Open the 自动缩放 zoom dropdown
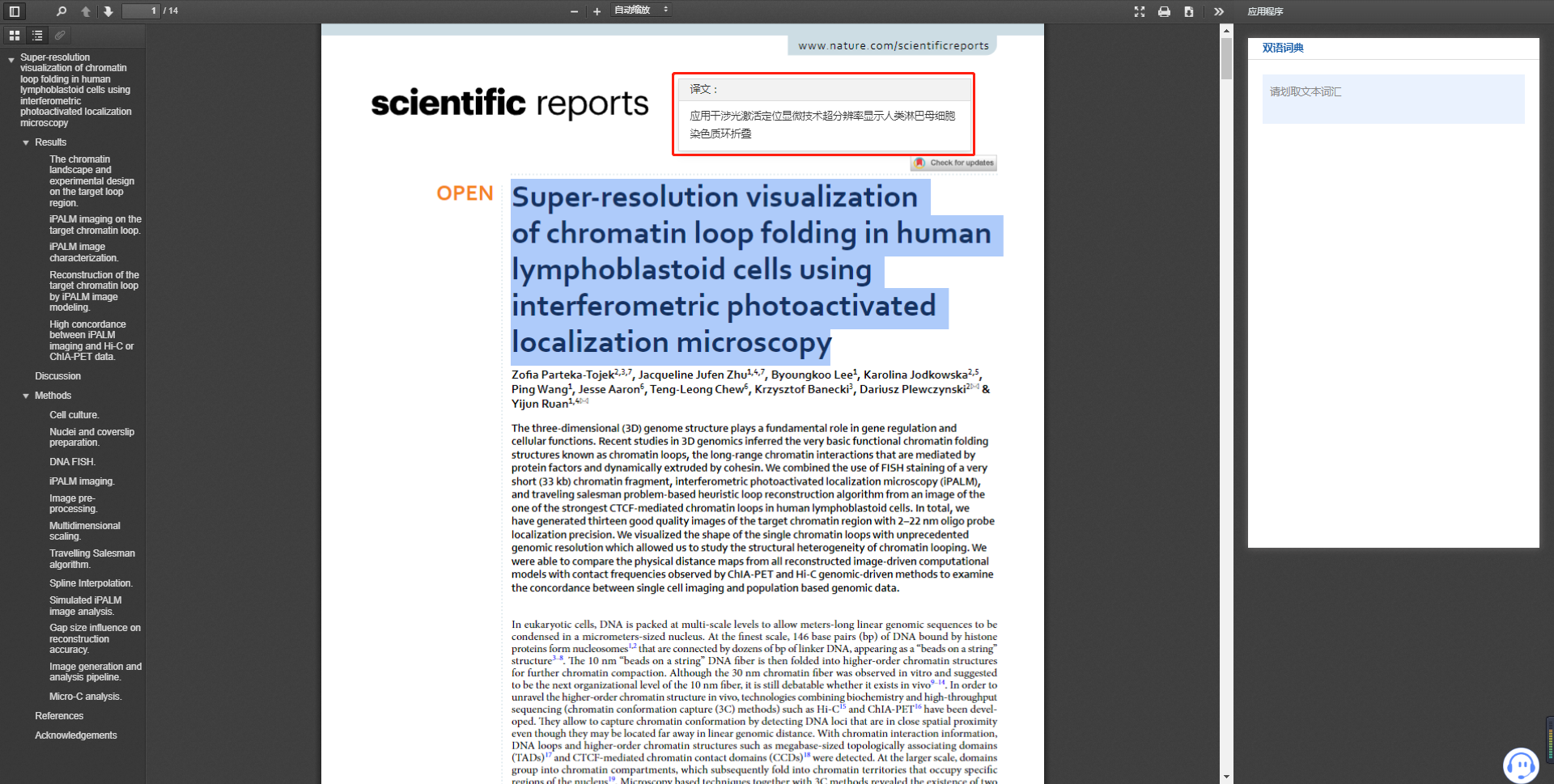 [641, 10]
